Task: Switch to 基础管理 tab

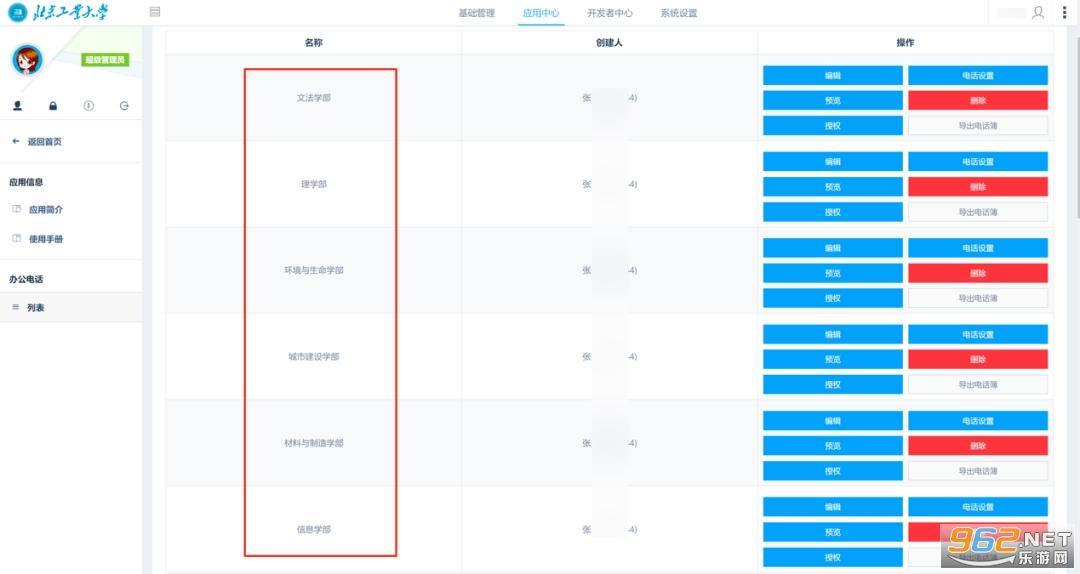Action: 476,13
